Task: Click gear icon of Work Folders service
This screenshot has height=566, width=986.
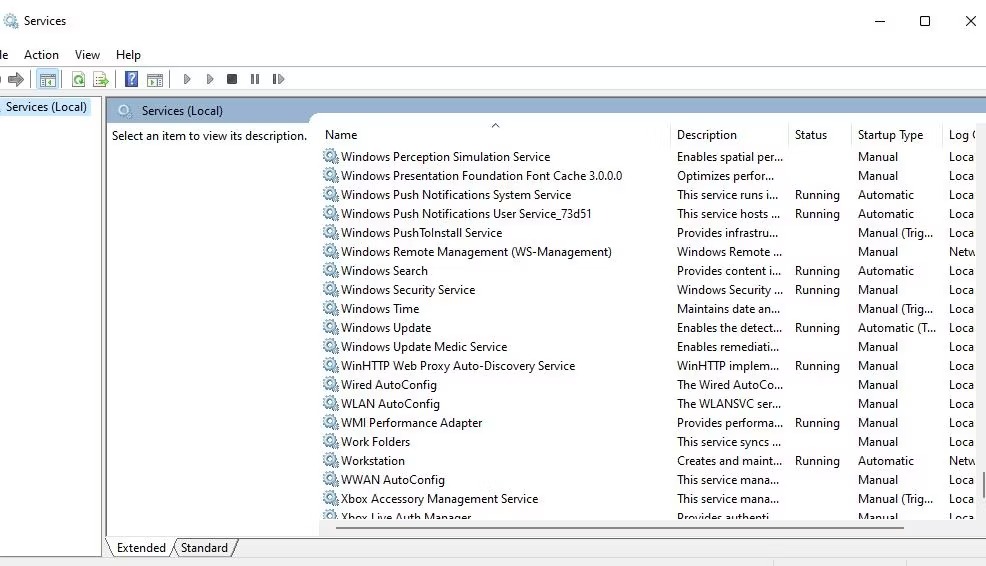Action: pos(331,441)
